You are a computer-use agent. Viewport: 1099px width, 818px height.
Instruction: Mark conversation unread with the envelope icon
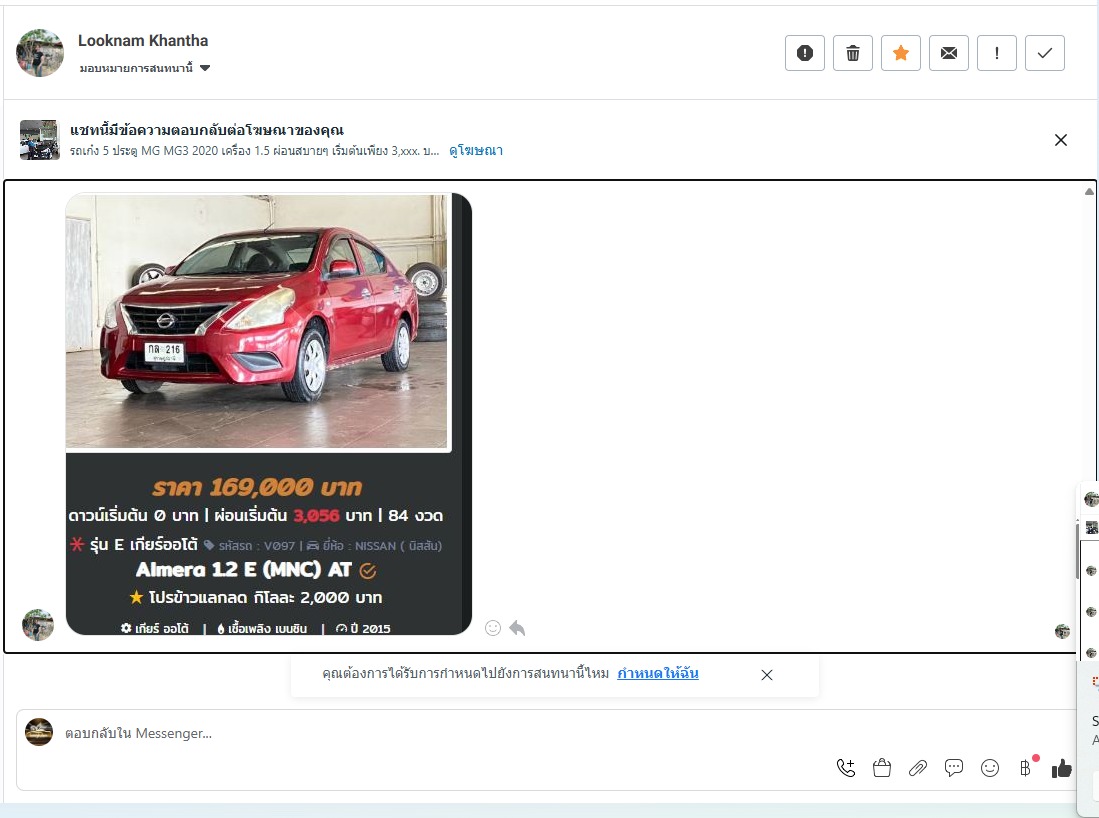coord(949,53)
